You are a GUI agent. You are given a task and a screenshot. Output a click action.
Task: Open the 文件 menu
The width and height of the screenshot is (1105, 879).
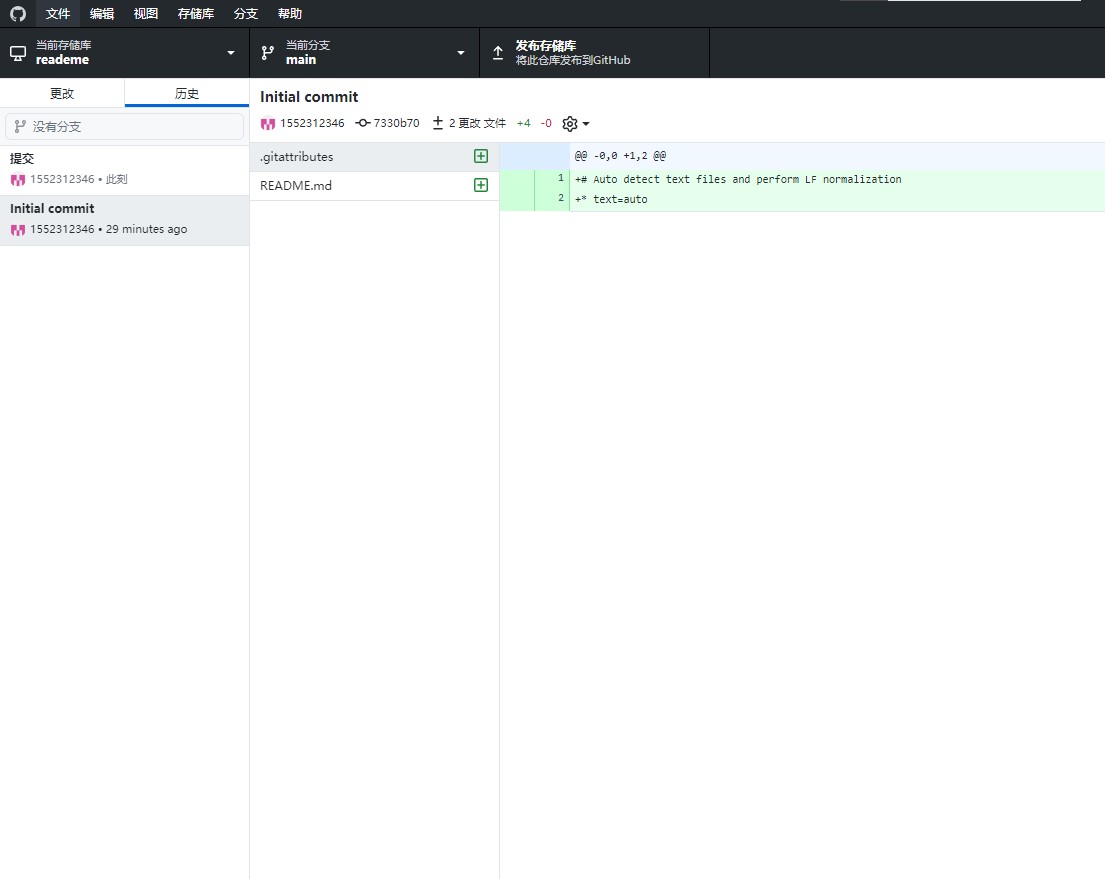pyautogui.click(x=58, y=14)
